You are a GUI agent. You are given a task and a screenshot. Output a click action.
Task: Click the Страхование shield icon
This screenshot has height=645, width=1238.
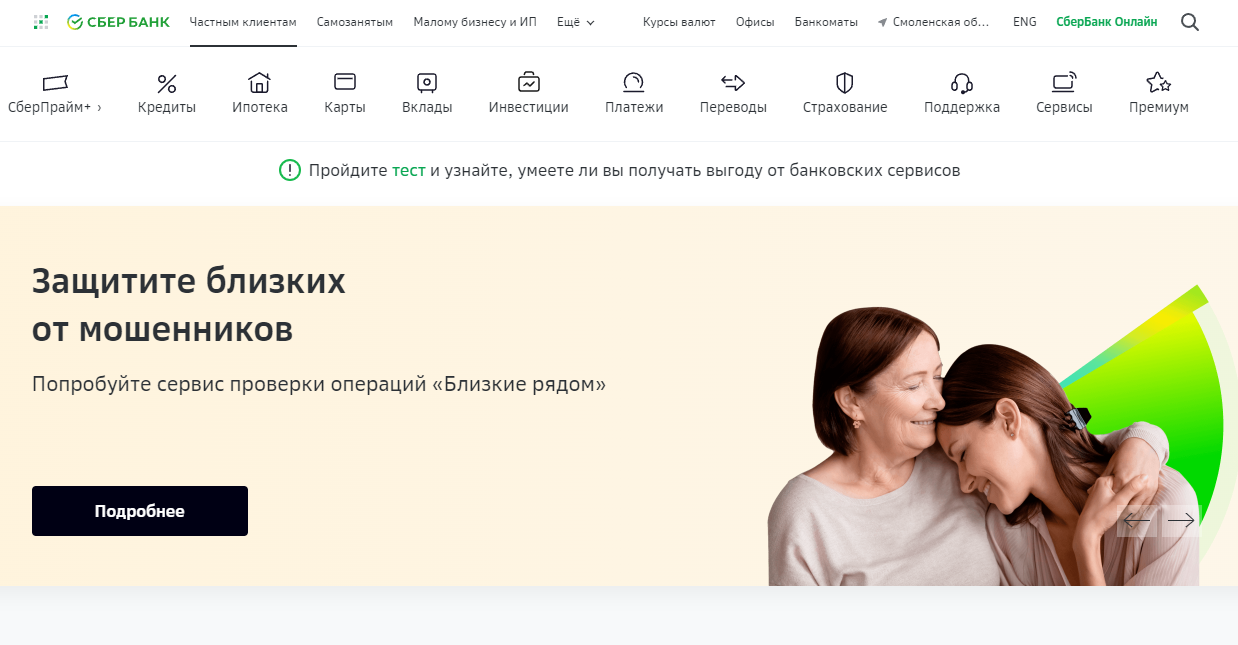845,83
